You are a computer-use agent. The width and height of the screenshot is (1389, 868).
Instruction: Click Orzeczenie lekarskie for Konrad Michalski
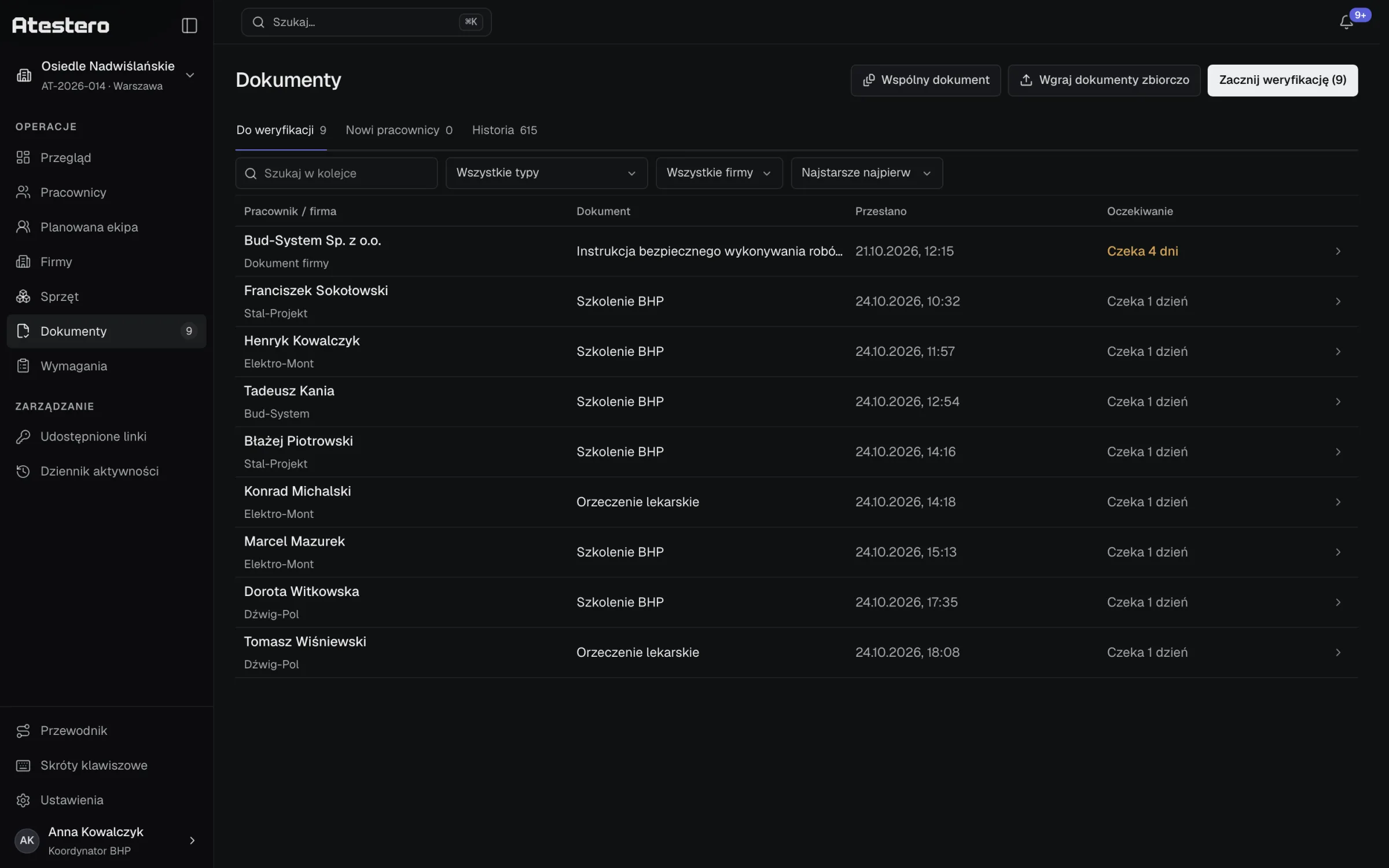point(638,502)
